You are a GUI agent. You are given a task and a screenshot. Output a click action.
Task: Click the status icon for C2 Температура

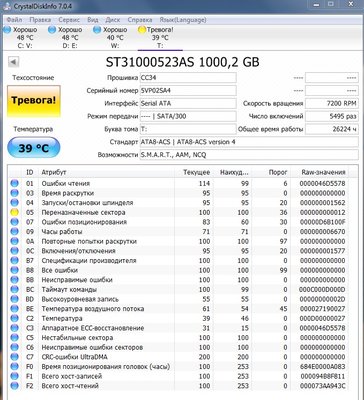[14, 319]
